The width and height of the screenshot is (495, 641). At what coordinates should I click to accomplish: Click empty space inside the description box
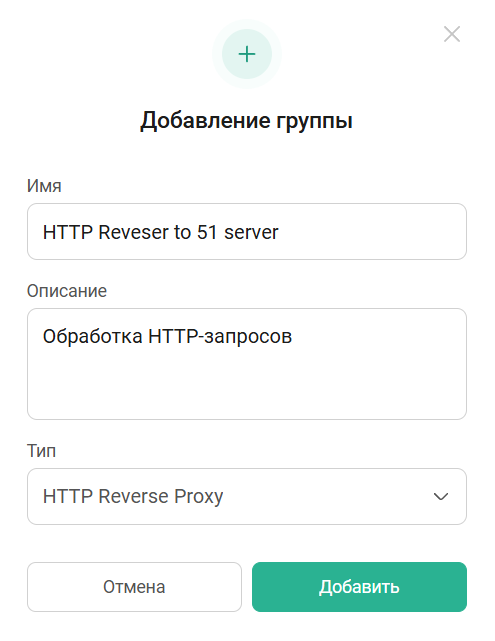[x=247, y=384]
